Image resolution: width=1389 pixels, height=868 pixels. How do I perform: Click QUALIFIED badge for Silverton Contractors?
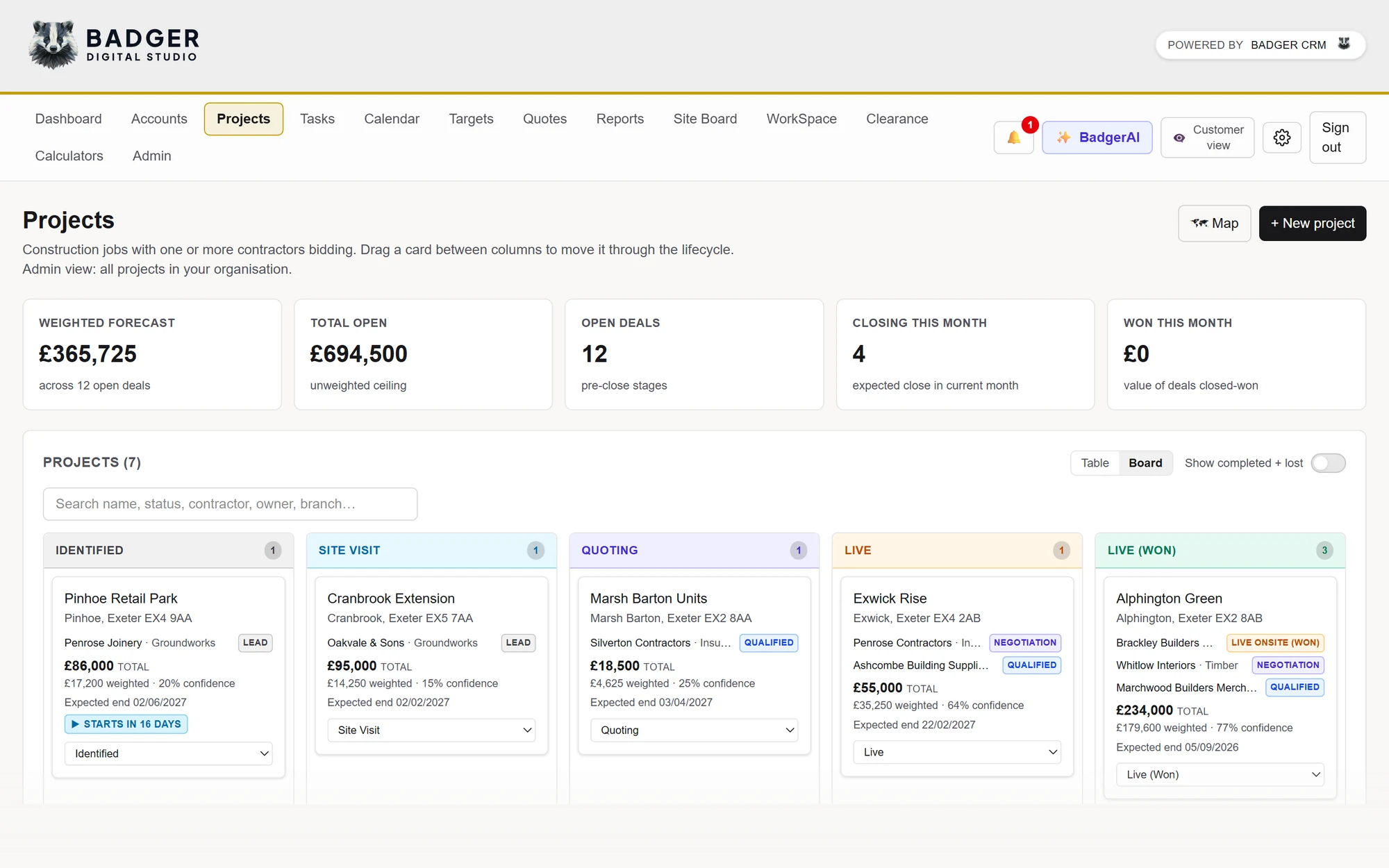click(769, 643)
